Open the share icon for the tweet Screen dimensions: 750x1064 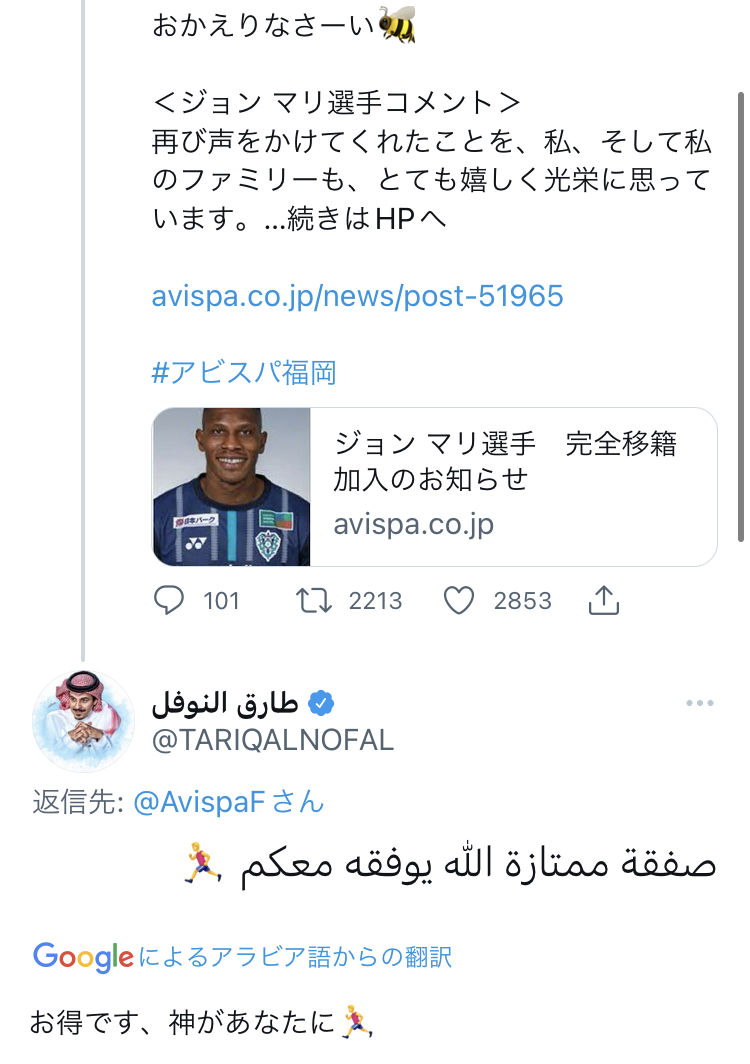(x=603, y=600)
